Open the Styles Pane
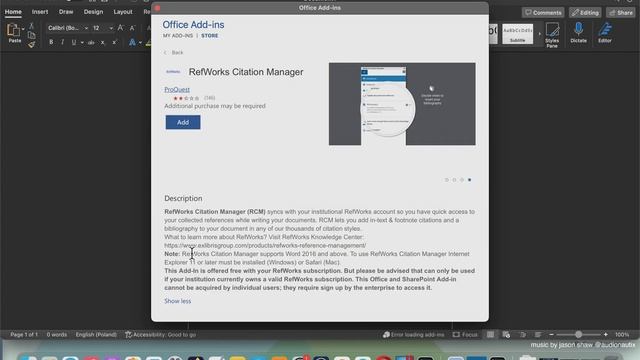The width and height of the screenshot is (640, 360). [552, 35]
